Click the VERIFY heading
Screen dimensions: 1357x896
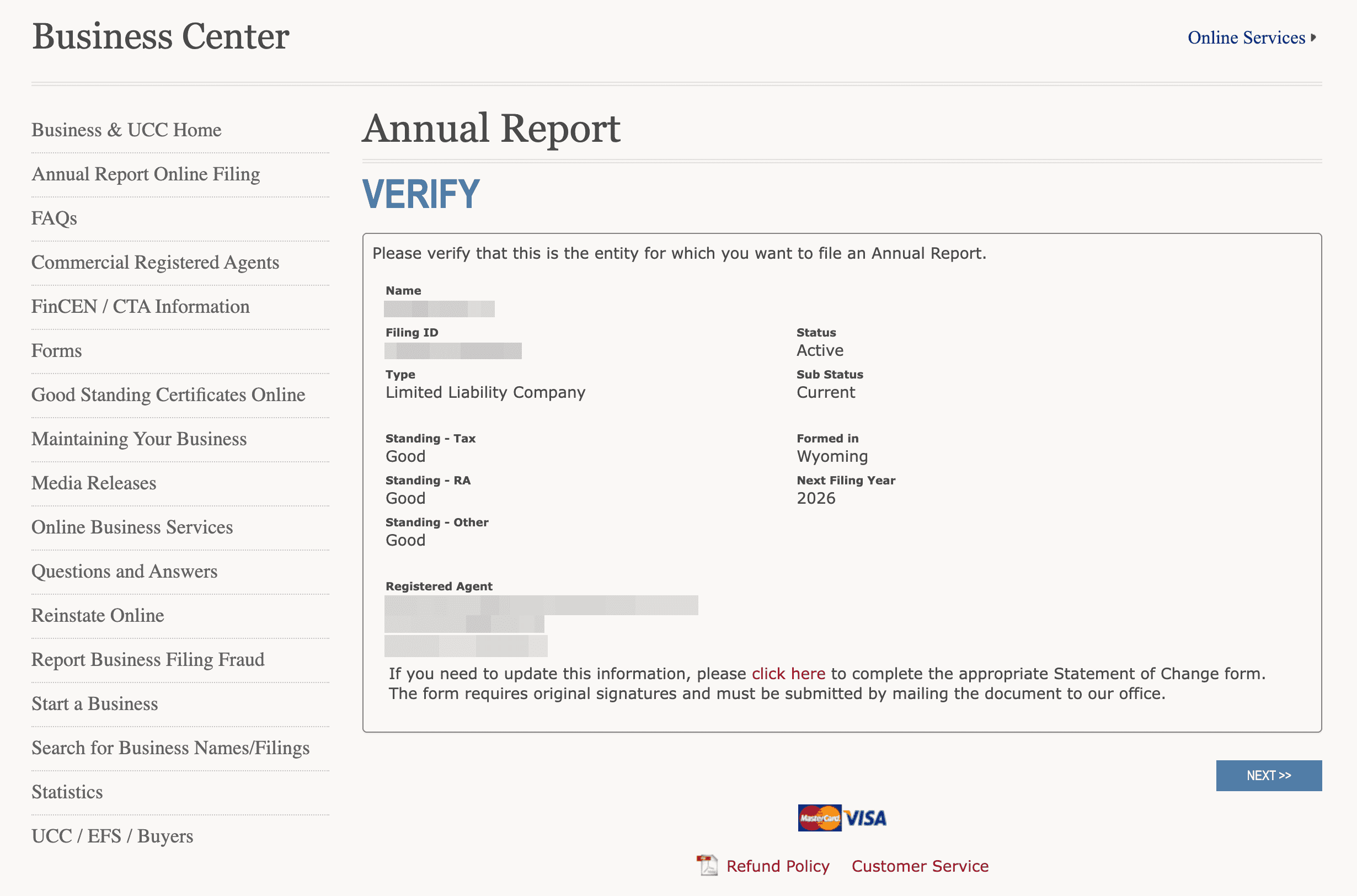(x=421, y=194)
